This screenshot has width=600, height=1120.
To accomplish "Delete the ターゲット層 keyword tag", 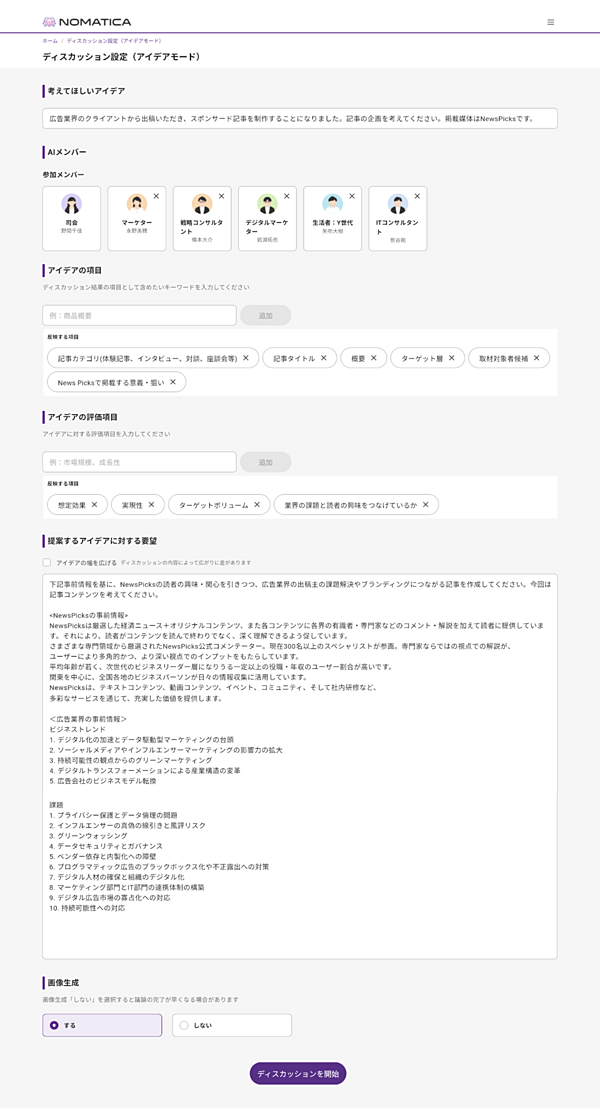I will tap(451, 358).
